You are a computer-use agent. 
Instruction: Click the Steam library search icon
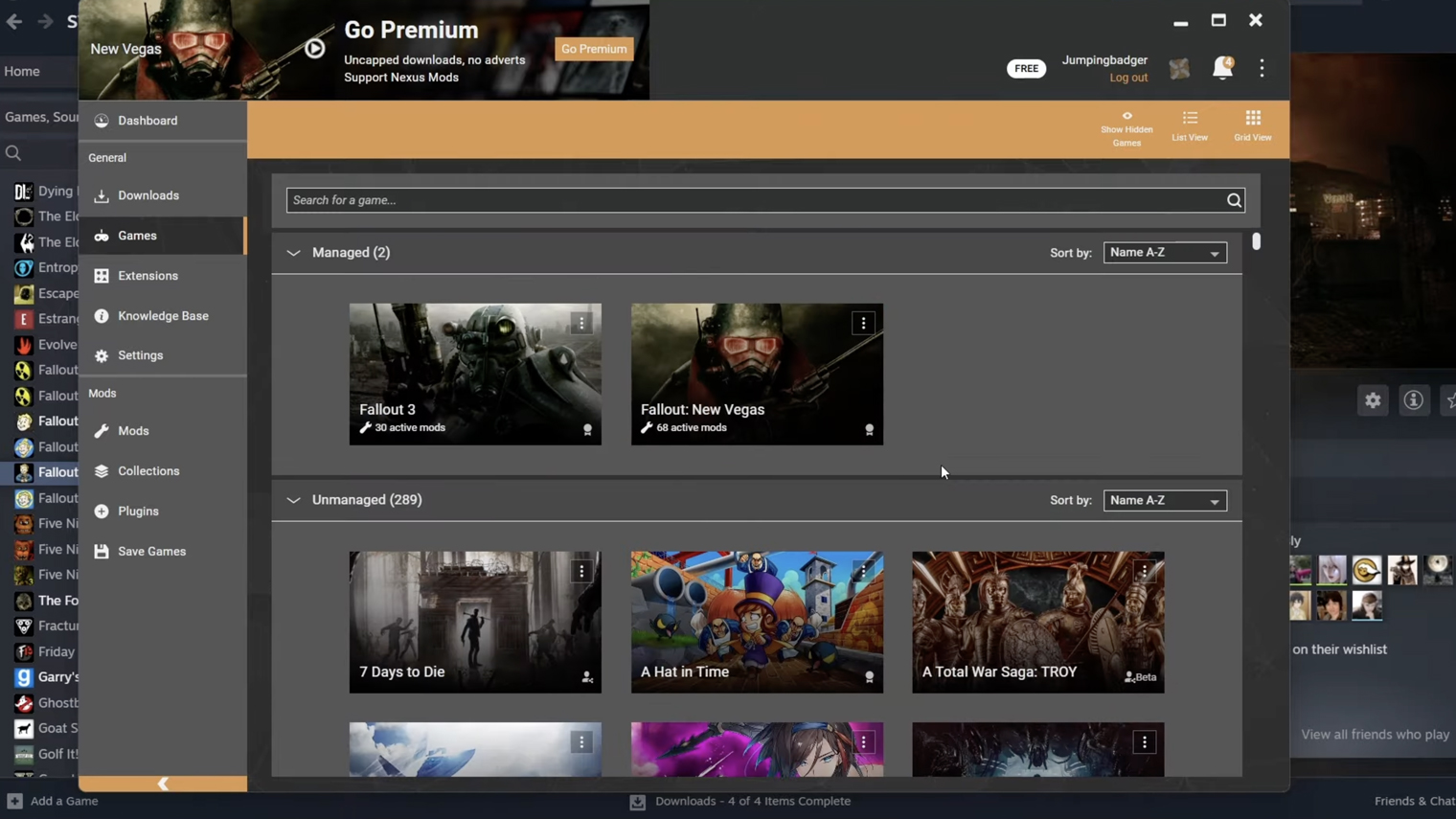[x=13, y=153]
